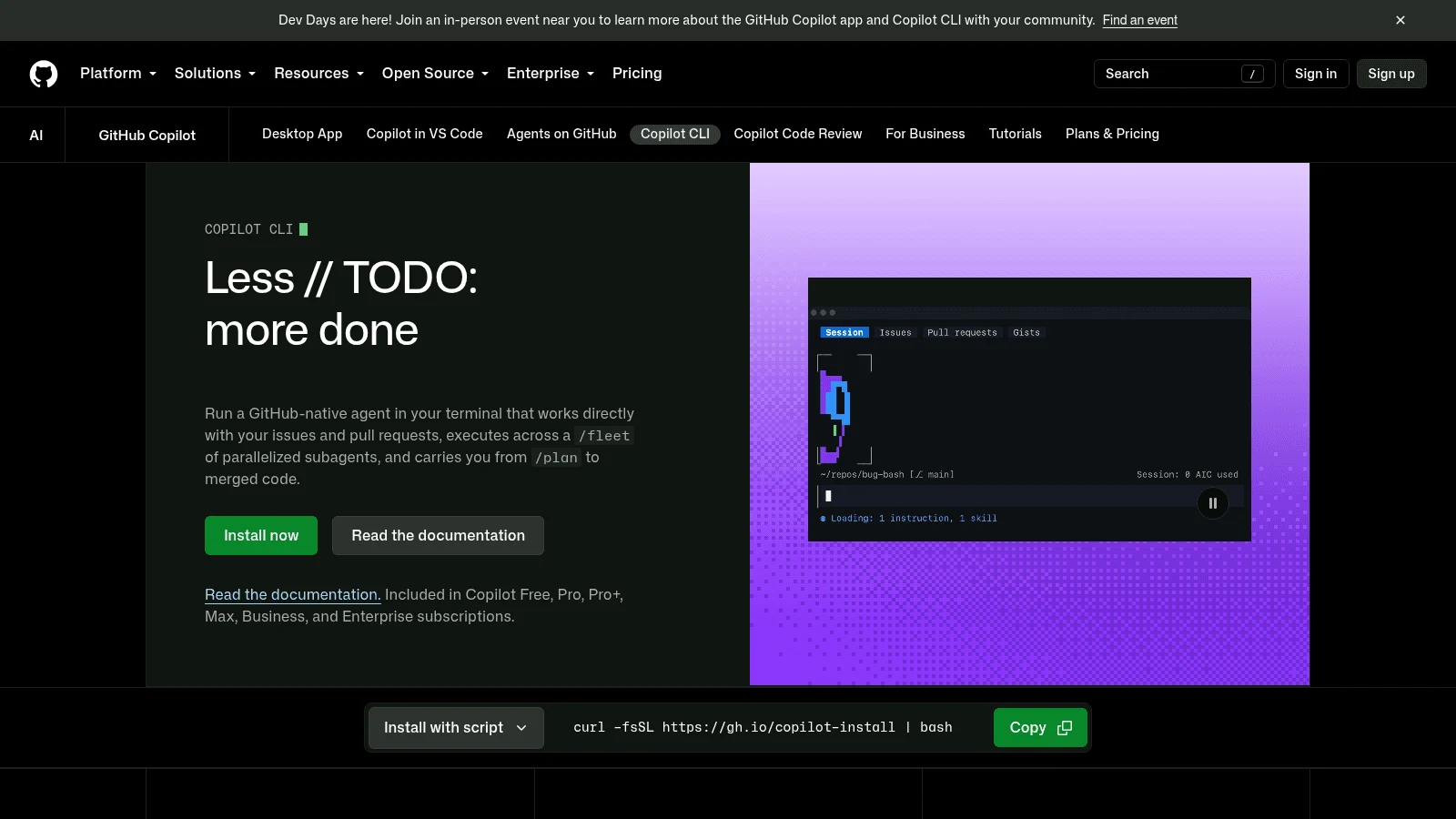Click the COPILOT CLI heading label
Viewport: 1456px width, 819px height.
[248, 229]
